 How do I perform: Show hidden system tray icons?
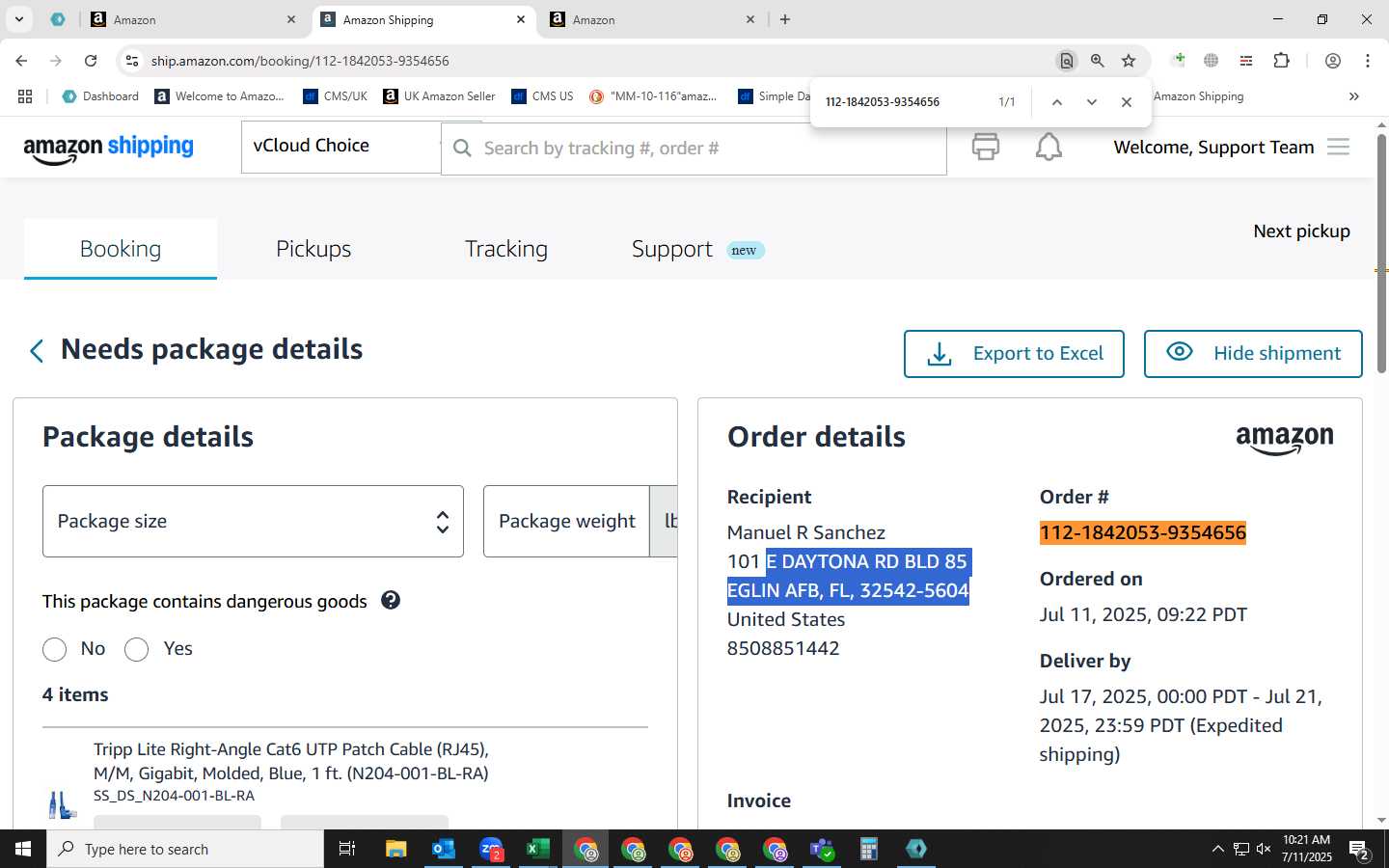coord(1217,849)
